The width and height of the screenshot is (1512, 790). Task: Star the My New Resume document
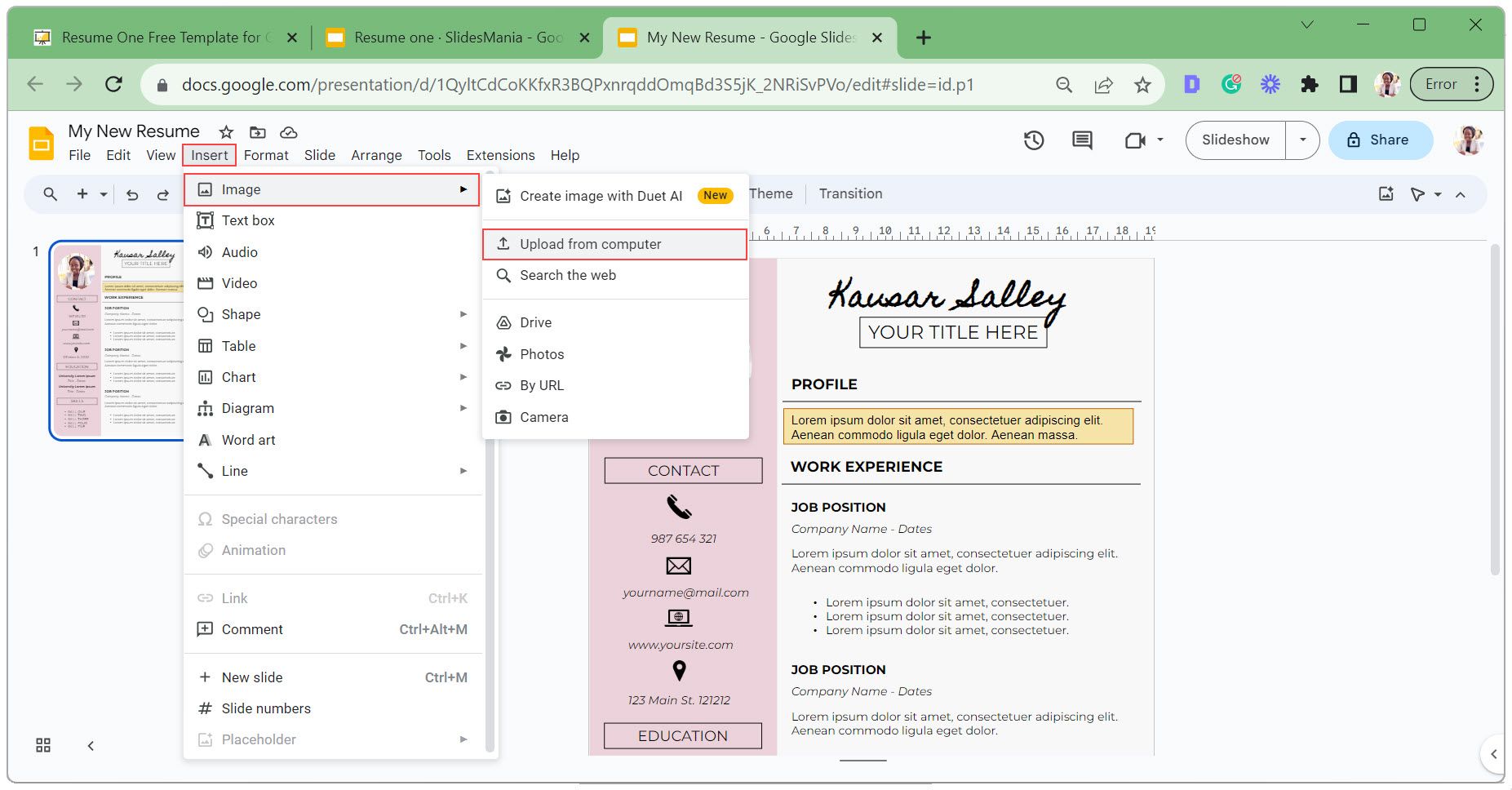point(226,132)
